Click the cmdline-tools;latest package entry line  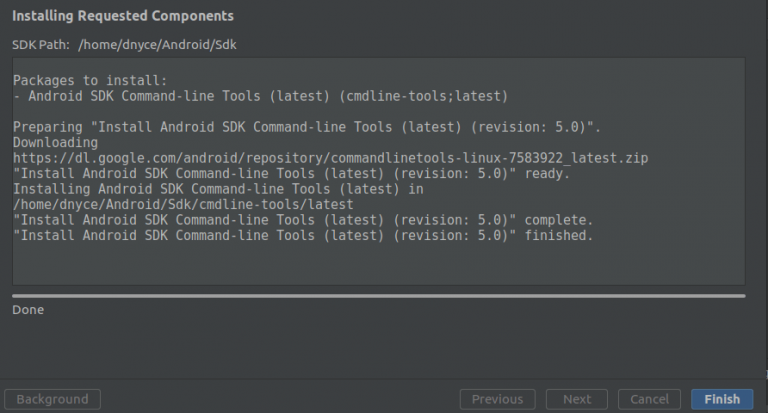coord(261,95)
